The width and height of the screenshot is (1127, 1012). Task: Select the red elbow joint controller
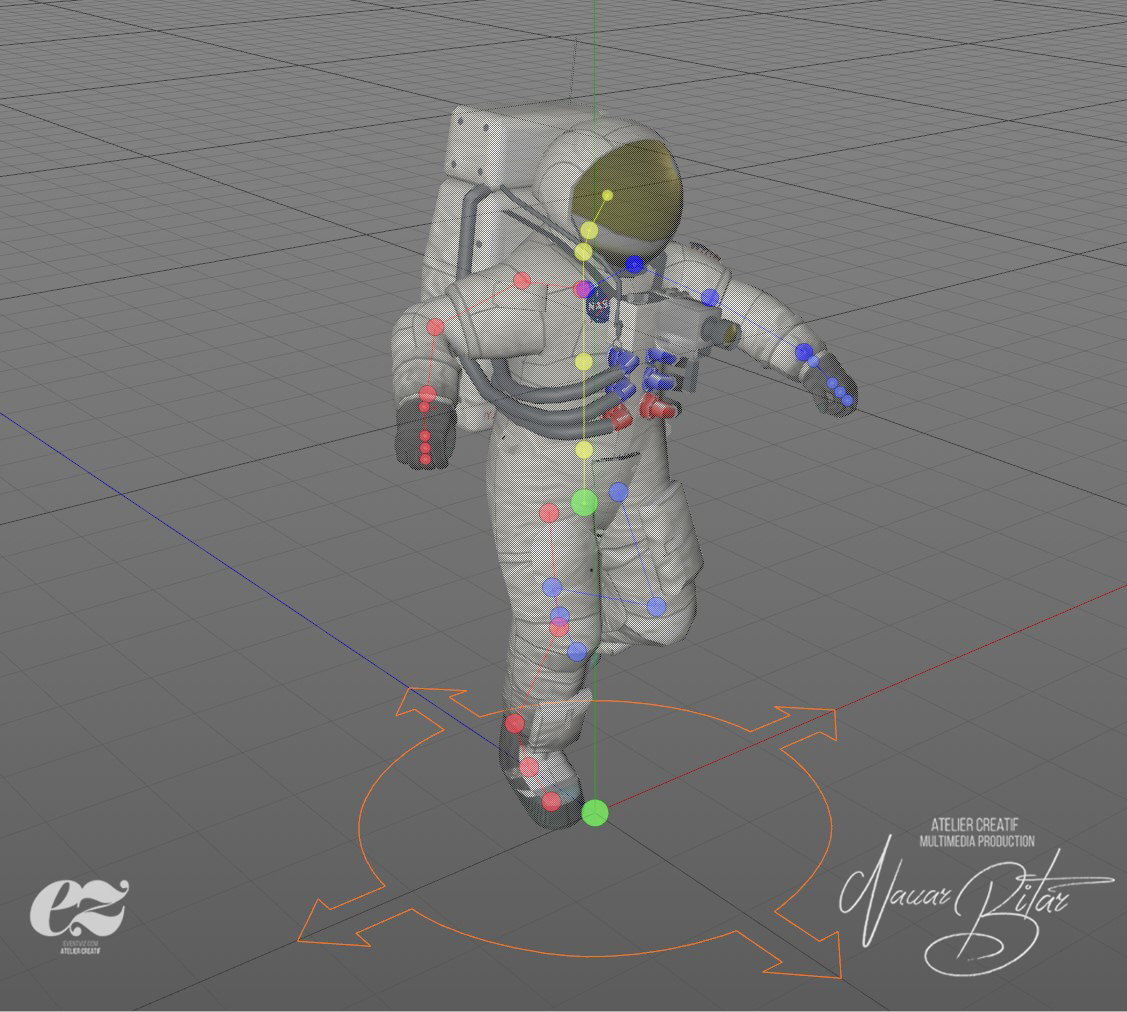point(435,327)
